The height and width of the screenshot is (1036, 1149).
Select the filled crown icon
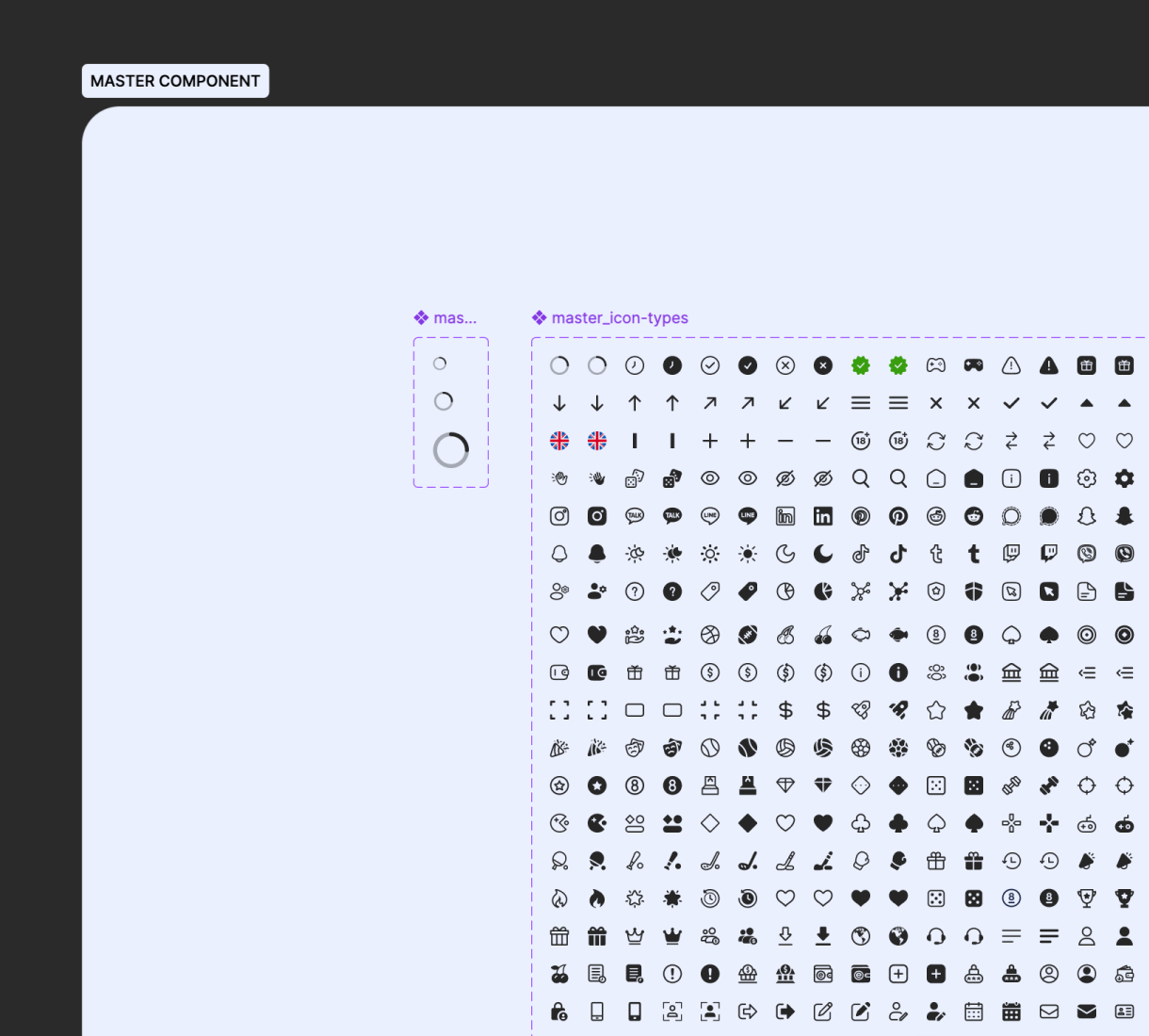coord(672,936)
